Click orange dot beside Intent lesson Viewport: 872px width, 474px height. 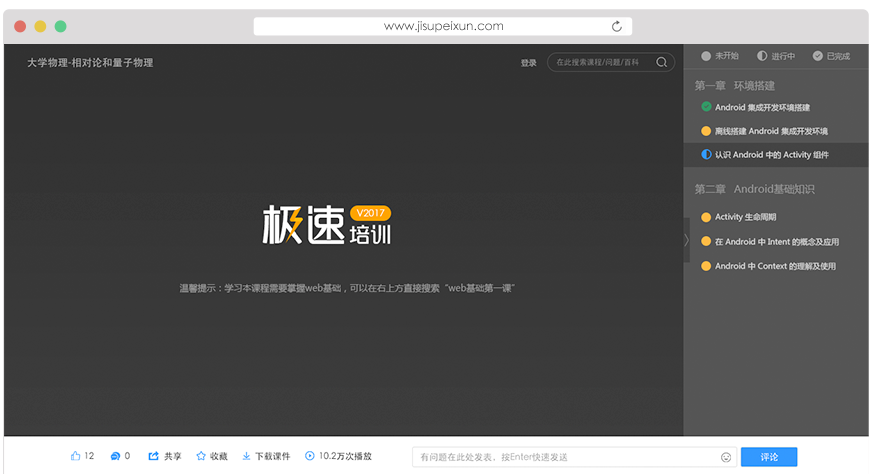(x=706, y=241)
